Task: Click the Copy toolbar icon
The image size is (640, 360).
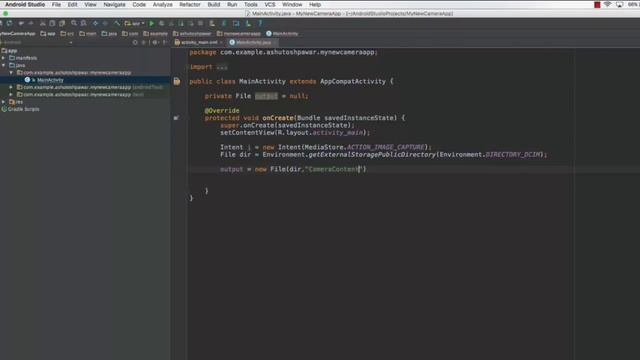Action: [52, 23]
